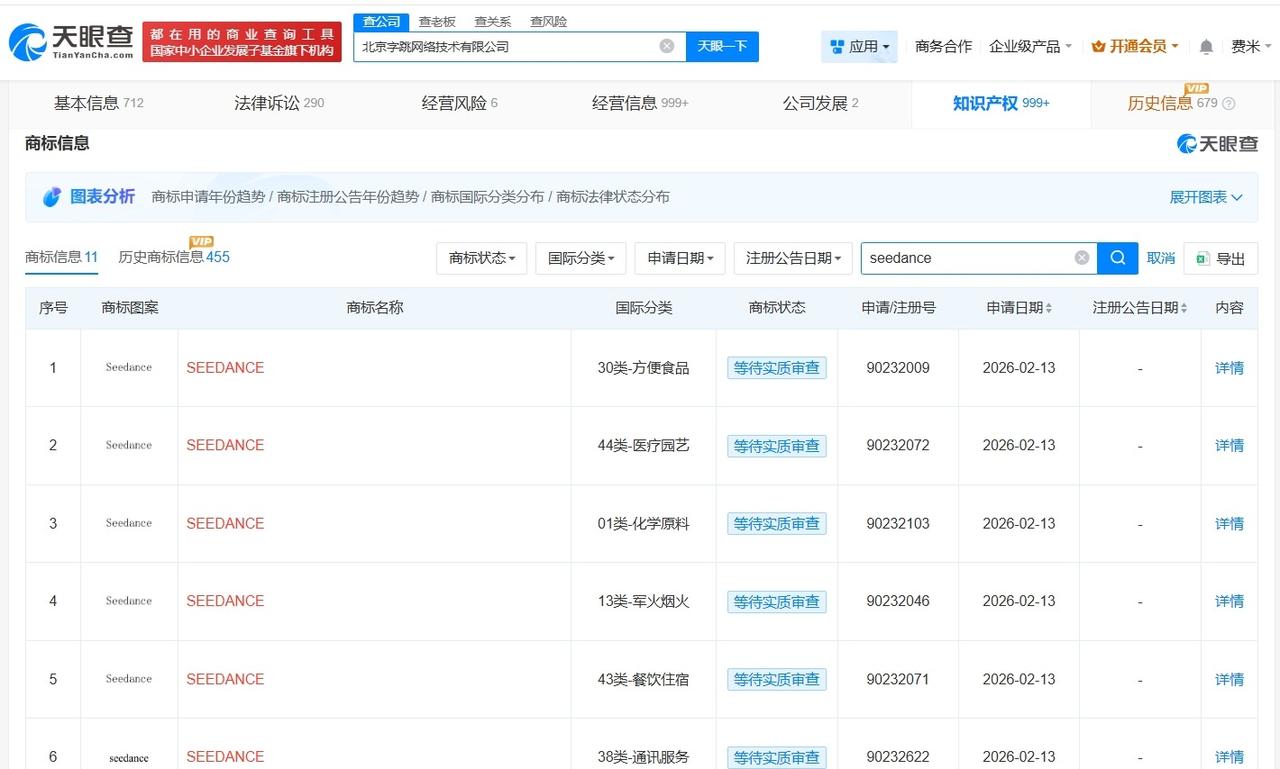Clear the company search box via X icon
The width and height of the screenshot is (1280, 769).
tap(666, 45)
